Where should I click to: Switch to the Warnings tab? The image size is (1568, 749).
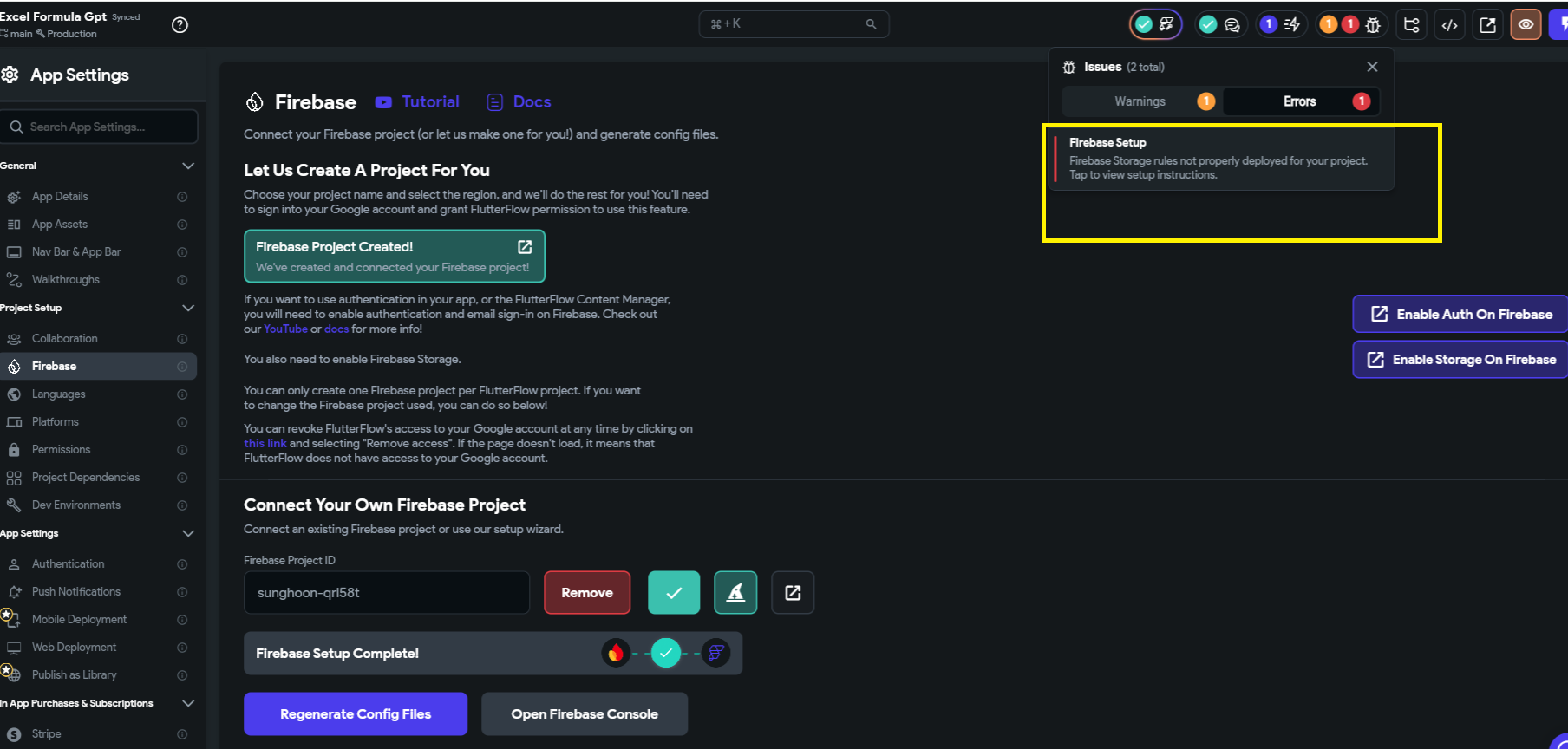click(x=1141, y=101)
